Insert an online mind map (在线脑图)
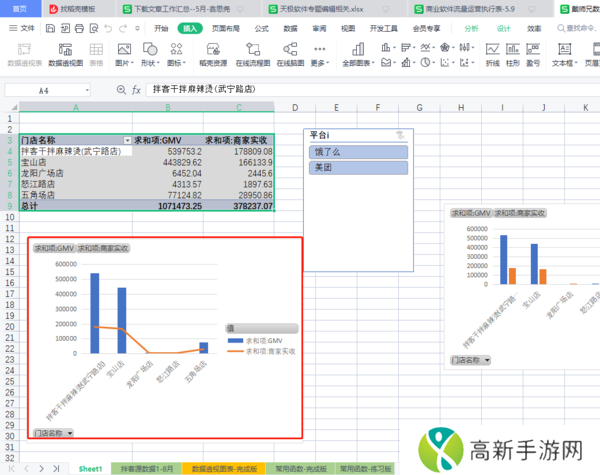This screenshot has width=600, height=475. (290, 55)
